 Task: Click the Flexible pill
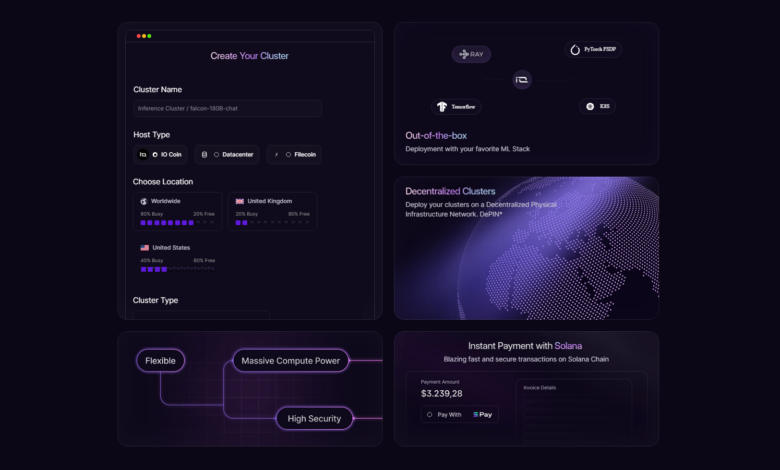coord(161,361)
